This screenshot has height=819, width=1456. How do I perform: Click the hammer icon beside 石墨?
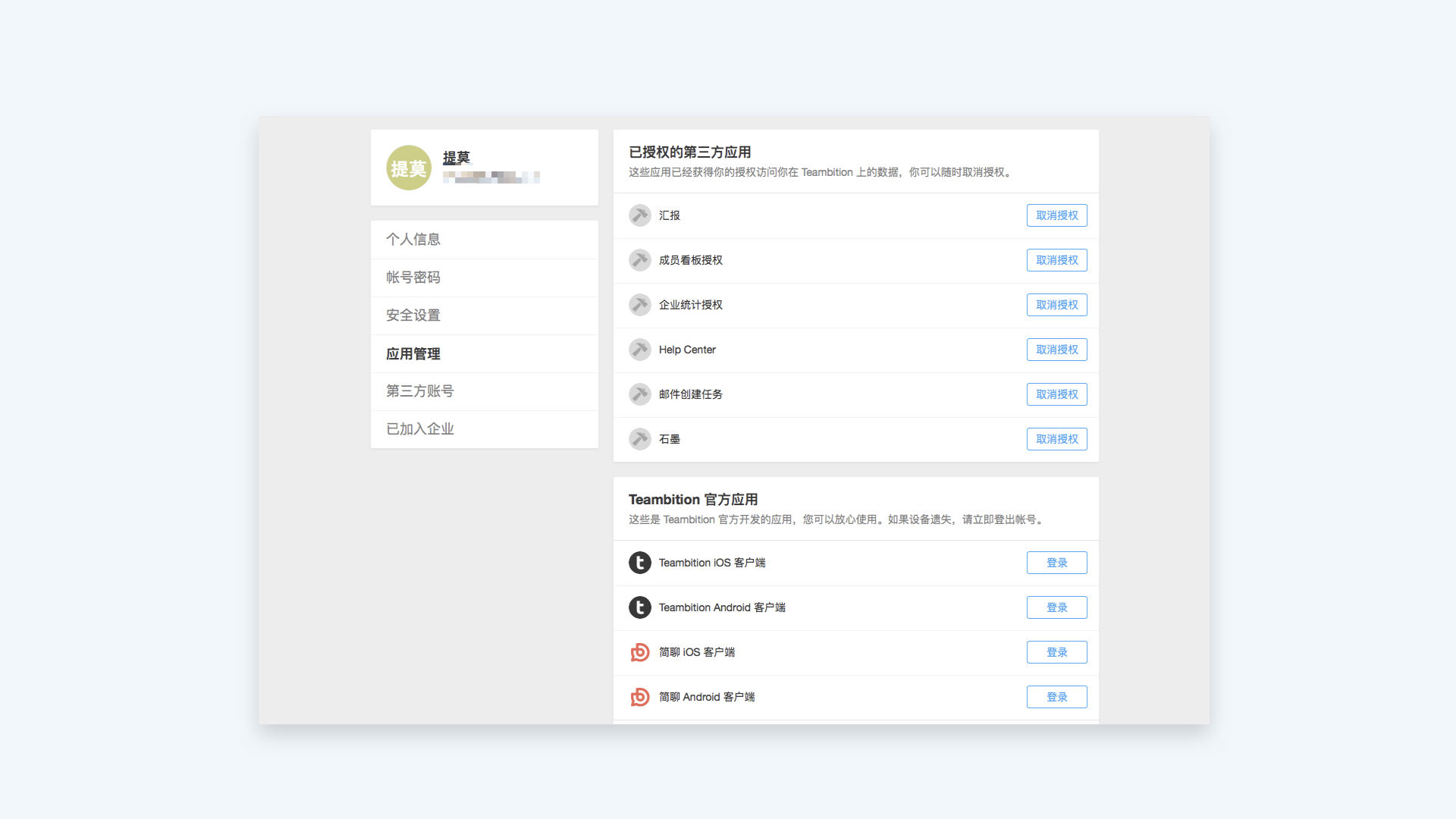pyautogui.click(x=640, y=439)
